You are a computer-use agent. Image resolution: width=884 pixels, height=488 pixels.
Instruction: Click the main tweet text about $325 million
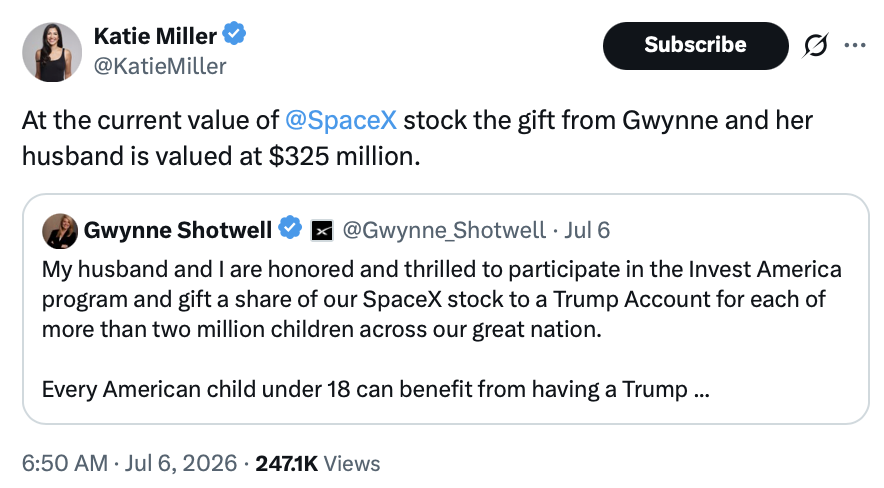tap(417, 138)
